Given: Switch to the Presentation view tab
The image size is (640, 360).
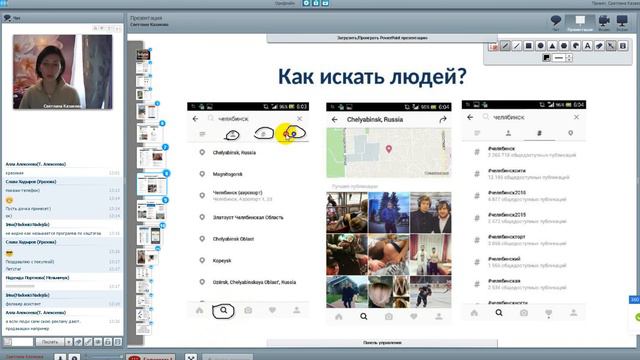Looking at the screenshot, I should click(580, 22).
